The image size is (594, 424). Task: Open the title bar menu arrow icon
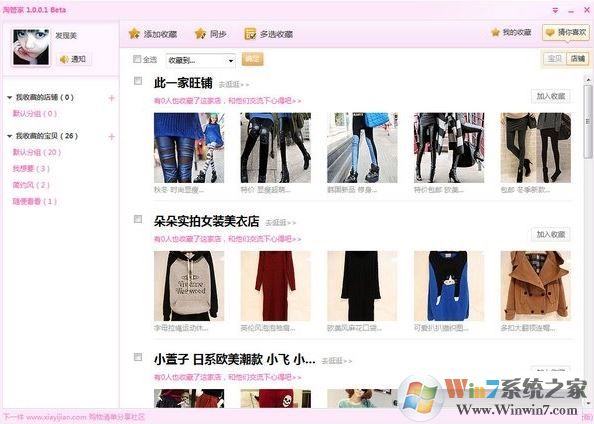click(x=555, y=10)
